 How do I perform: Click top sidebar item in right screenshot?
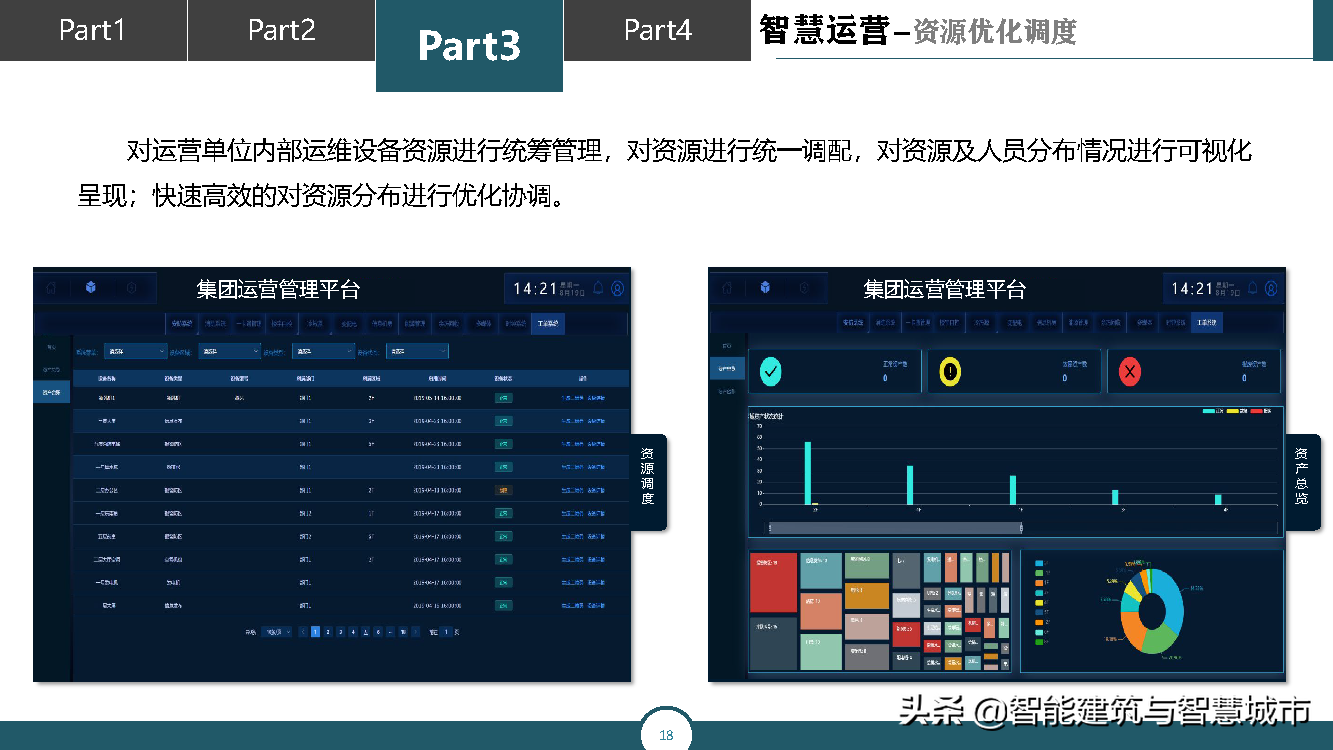click(x=727, y=345)
